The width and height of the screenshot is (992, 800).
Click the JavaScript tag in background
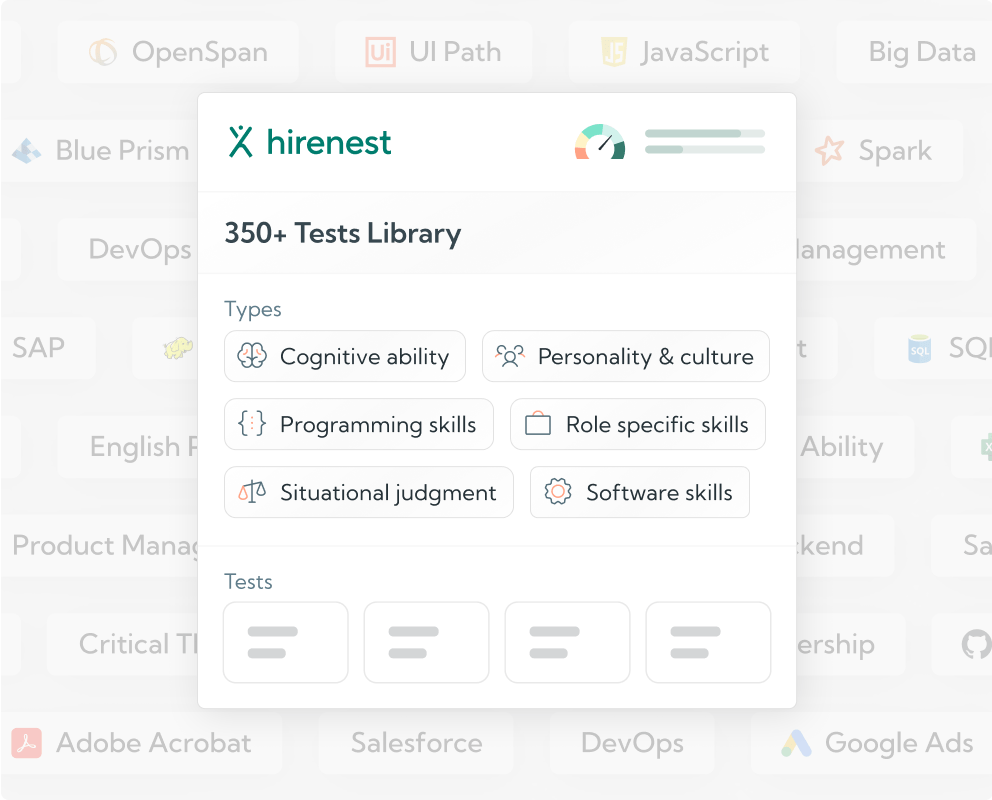pos(685,52)
